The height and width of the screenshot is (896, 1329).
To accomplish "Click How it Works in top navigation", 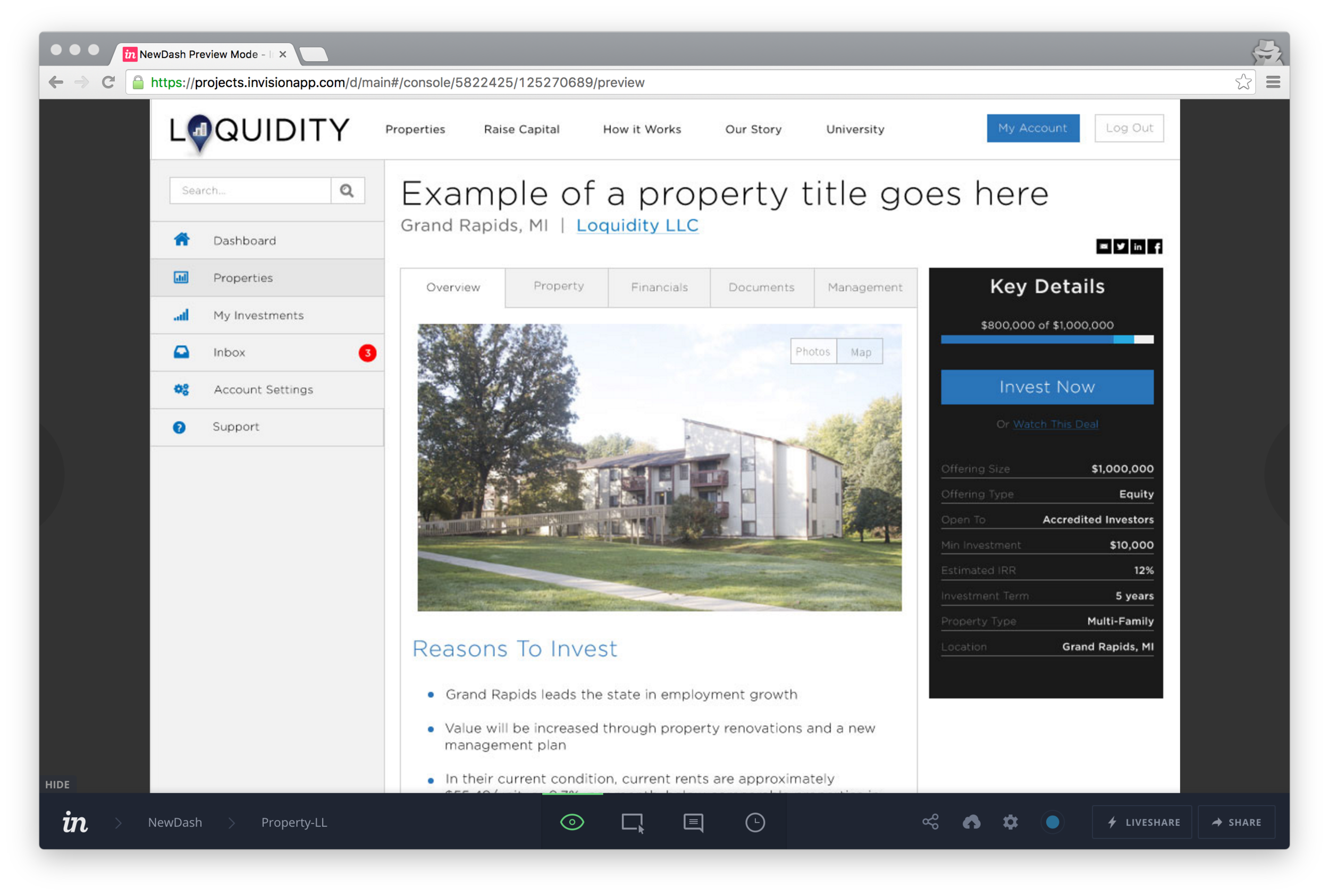I will coord(642,129).
